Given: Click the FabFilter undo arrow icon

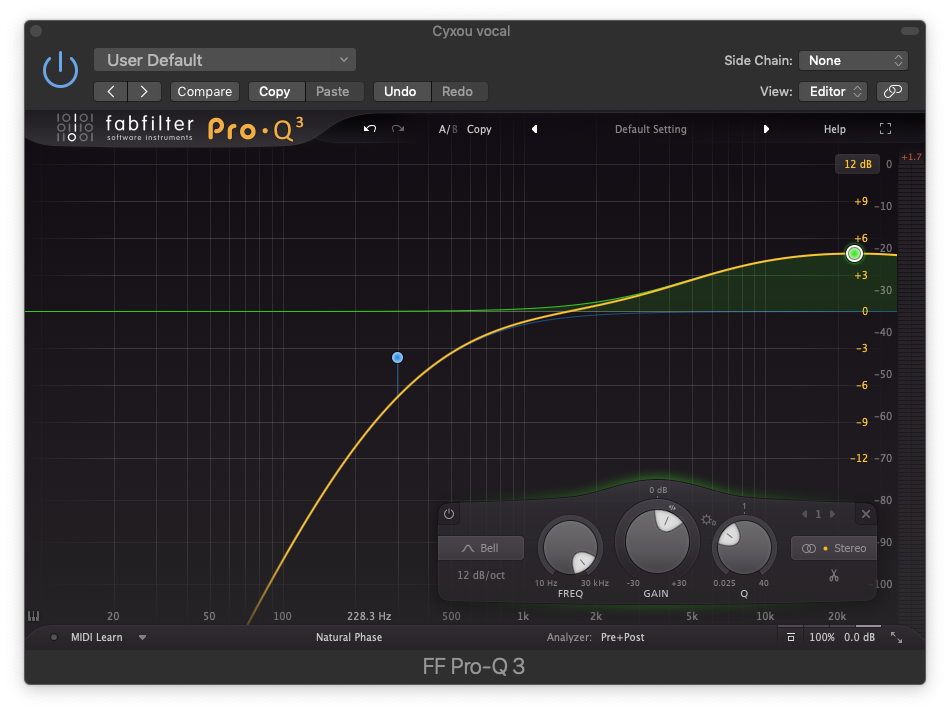Looking at the screenshot, I should [370, 128].
